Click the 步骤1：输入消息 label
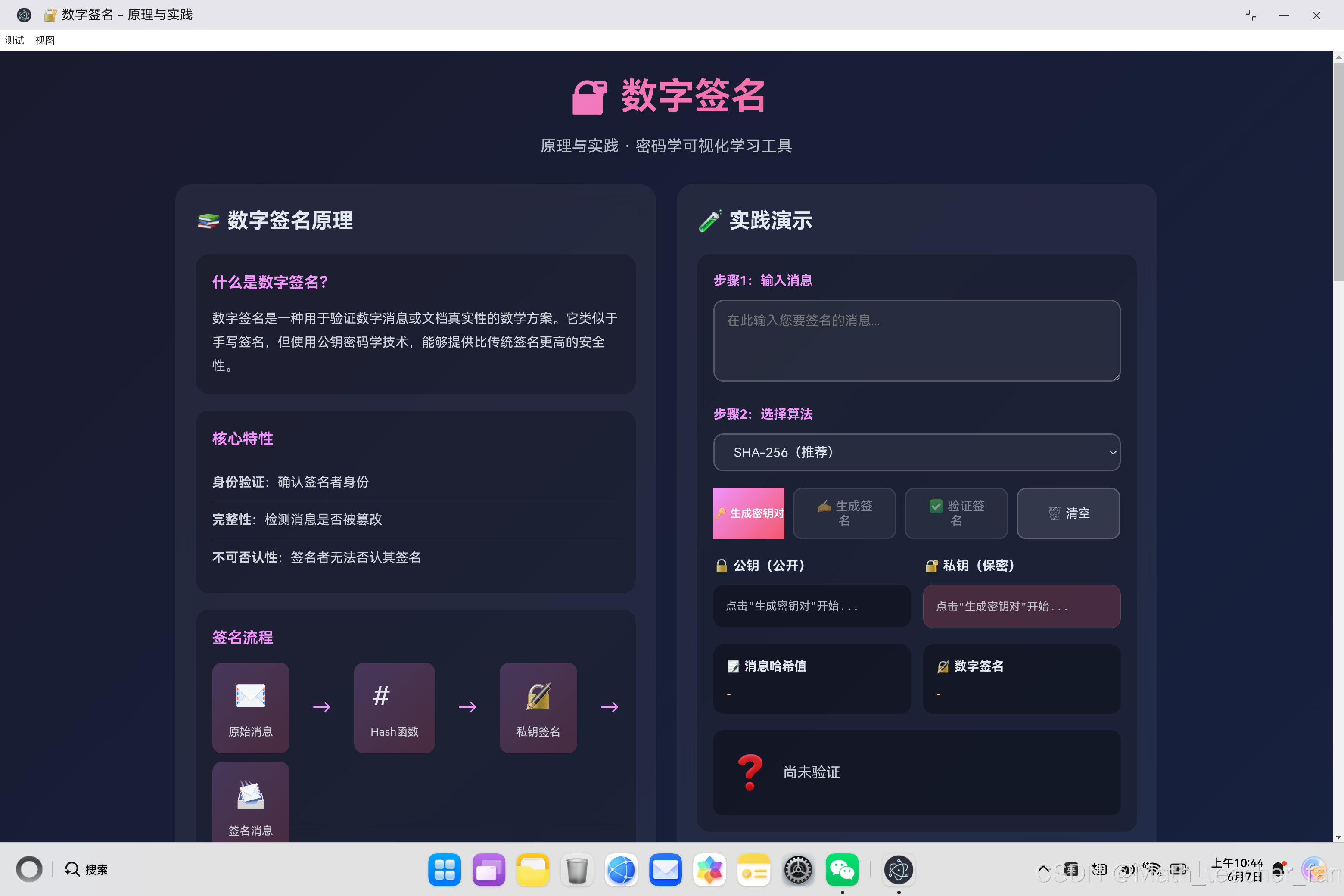 coord(763,280)
